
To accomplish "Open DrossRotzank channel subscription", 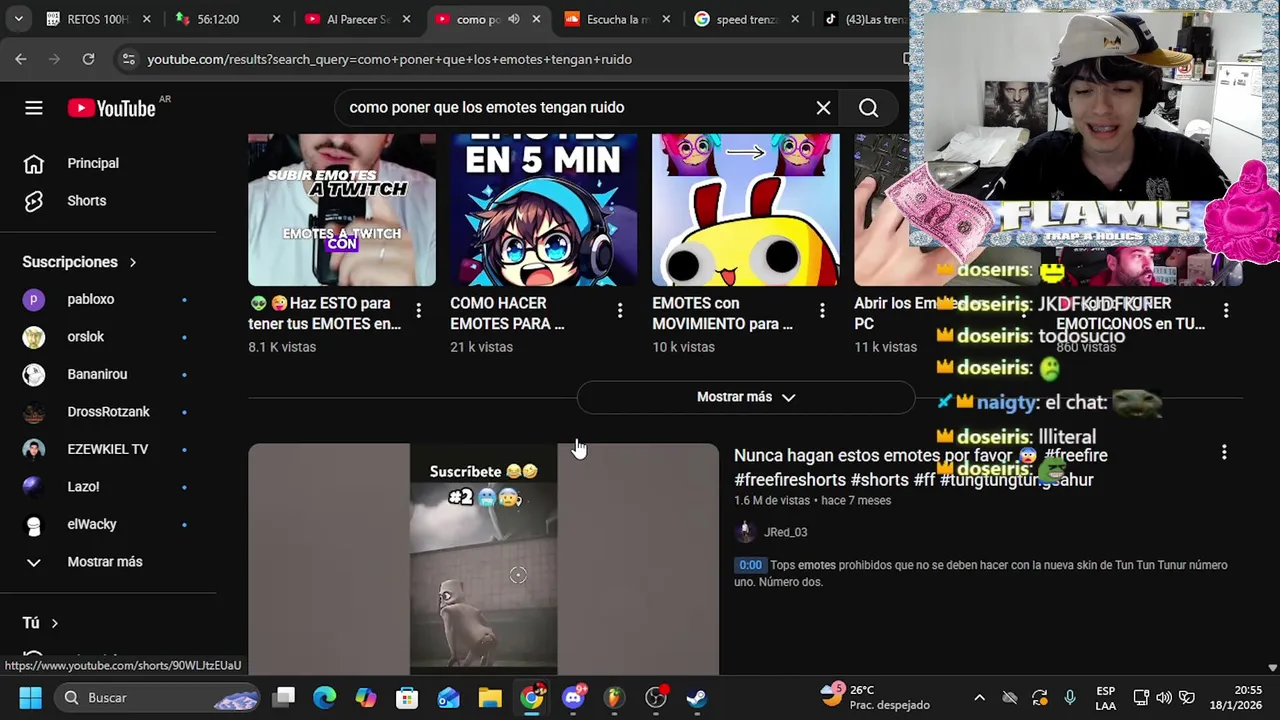I will pyautogui.click(x=108, y=412).
